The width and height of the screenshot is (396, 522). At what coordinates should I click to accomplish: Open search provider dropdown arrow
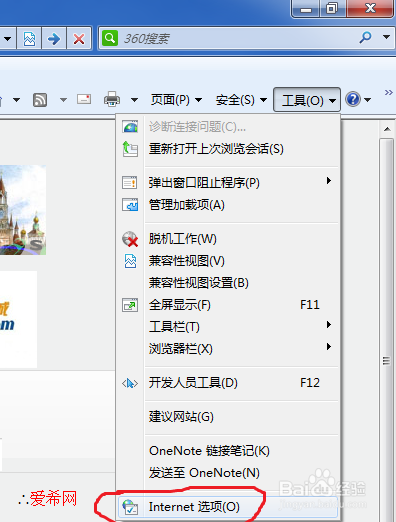(x=386, y=37)
